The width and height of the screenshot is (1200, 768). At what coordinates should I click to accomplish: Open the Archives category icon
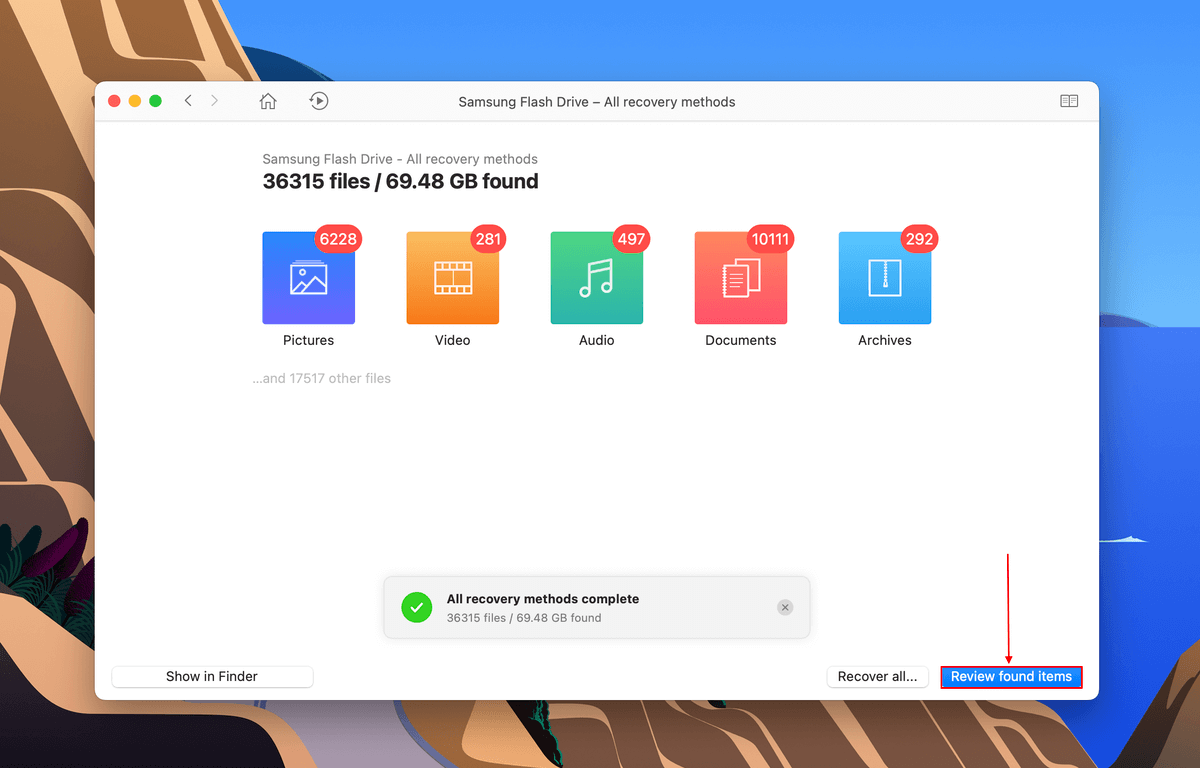(884, 278)
